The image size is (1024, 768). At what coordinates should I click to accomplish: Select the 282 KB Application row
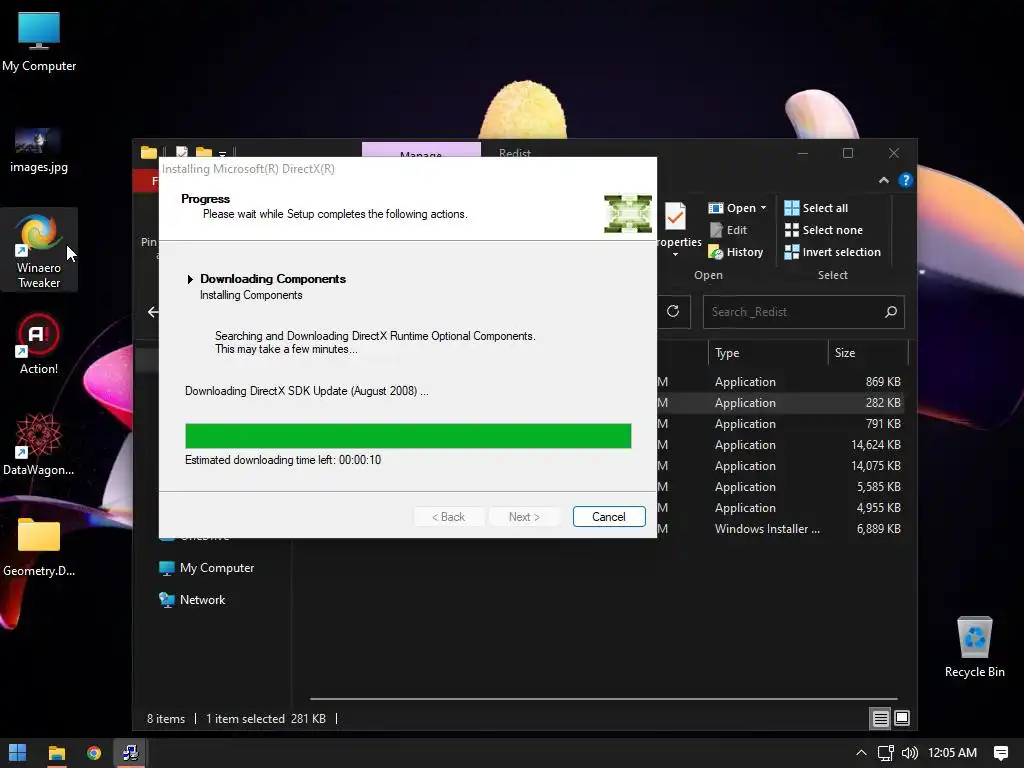782,402
